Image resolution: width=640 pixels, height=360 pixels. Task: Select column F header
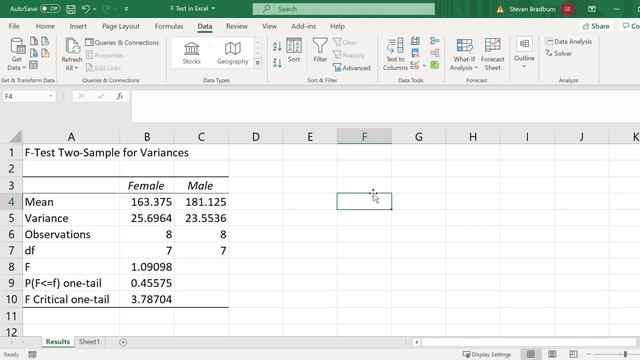coord(364,136)
